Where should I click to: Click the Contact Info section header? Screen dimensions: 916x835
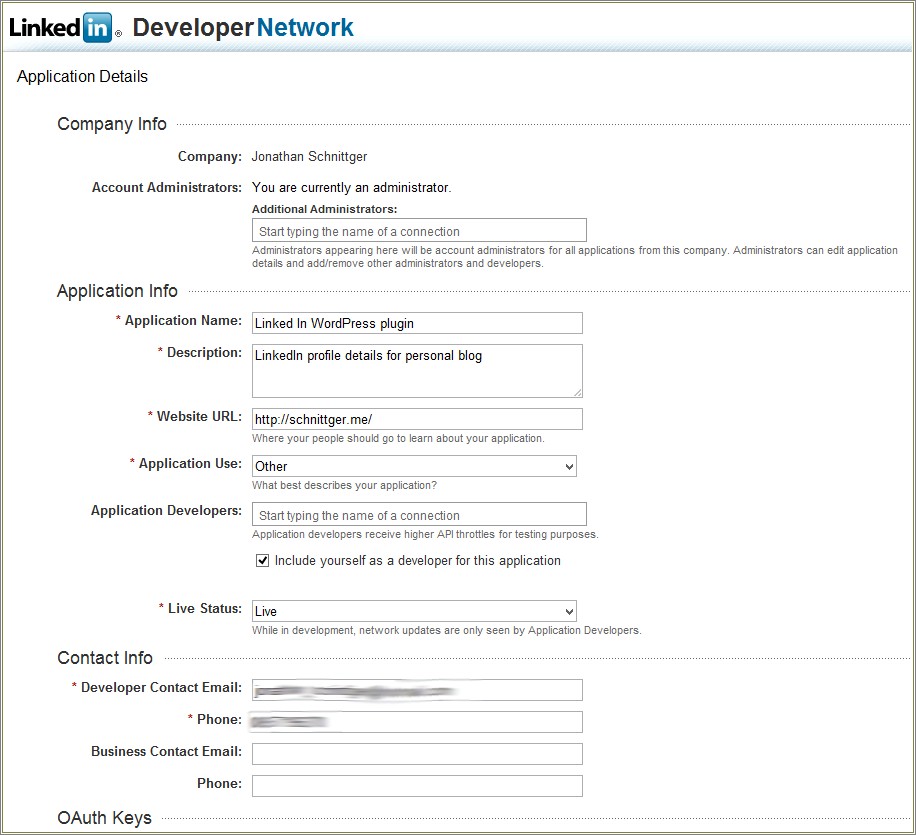pyautogui.click(x=104, y=658)
